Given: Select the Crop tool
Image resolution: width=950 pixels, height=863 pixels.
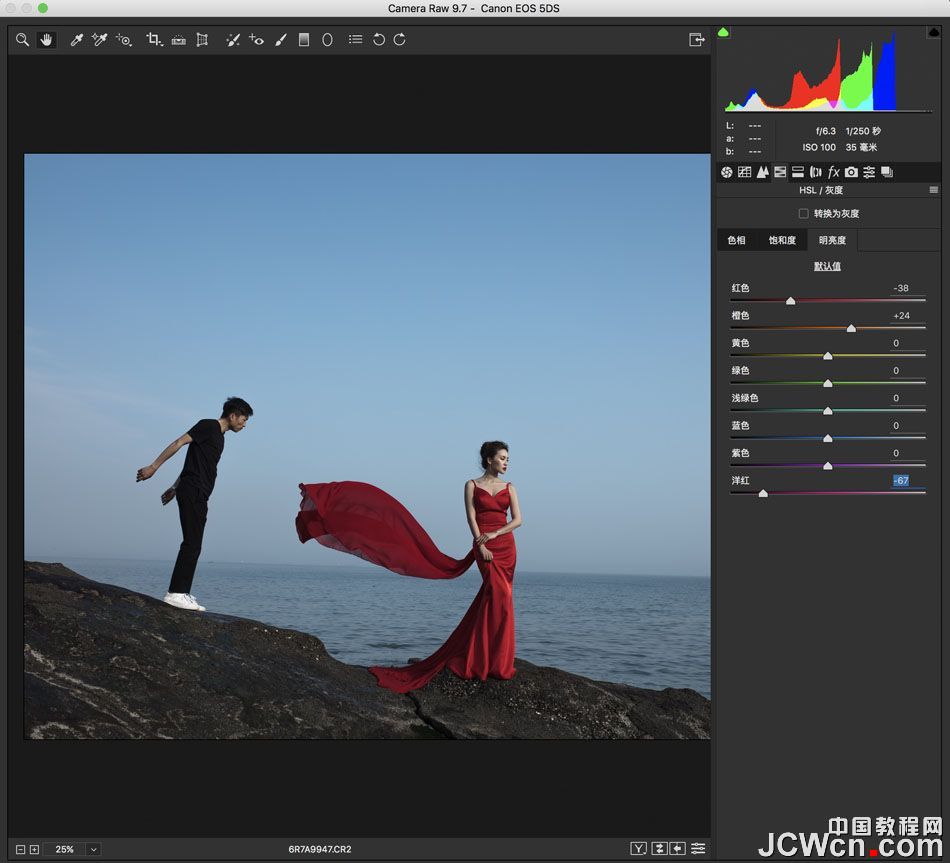Looking at the screenshot, I should pyautogui.click(x=153, y=40).
